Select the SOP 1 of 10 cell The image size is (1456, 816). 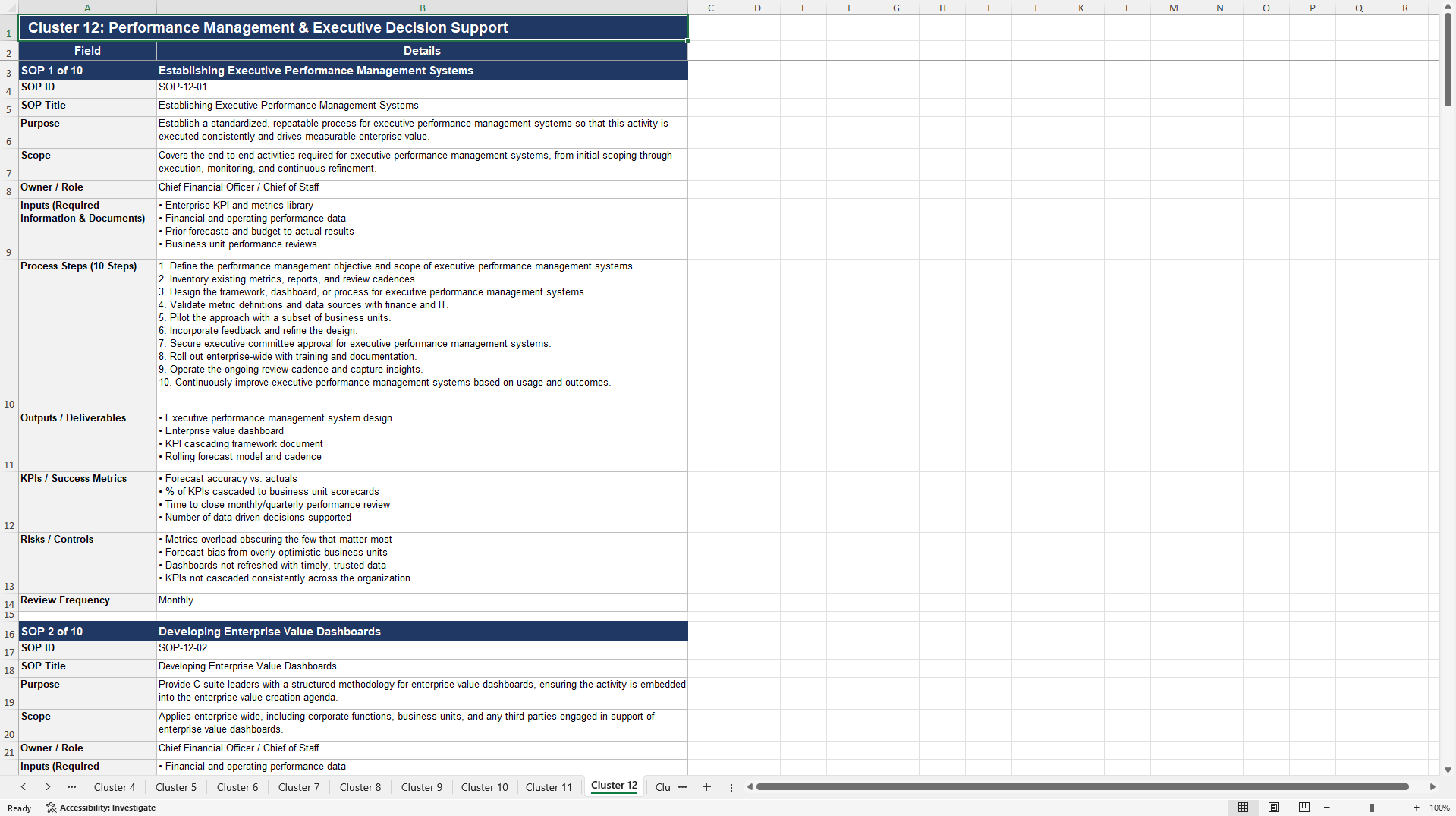87,71
